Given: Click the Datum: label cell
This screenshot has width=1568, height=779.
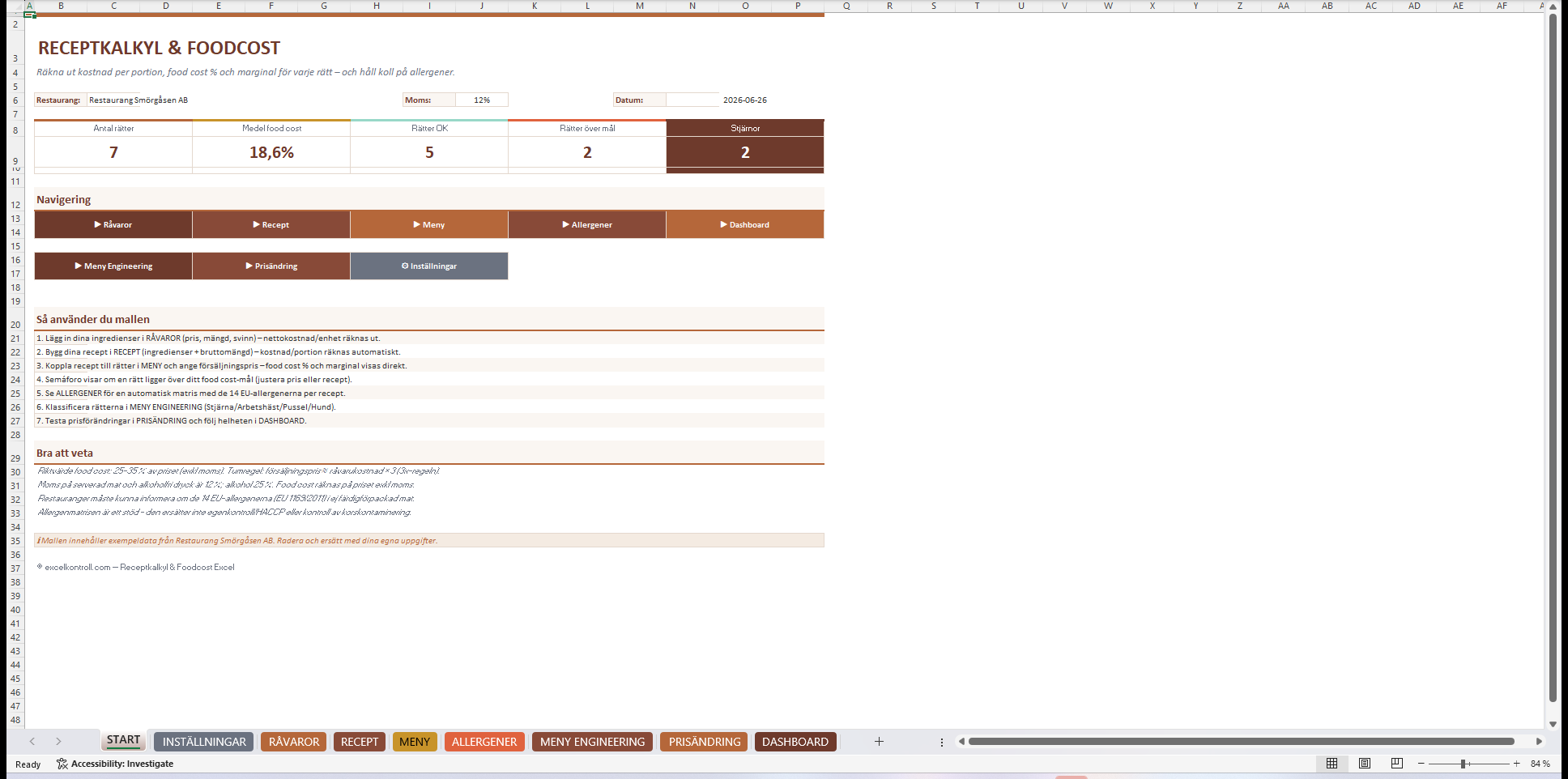Looking at the screenshot, I should pyautogui.click(x=640, y=100).
